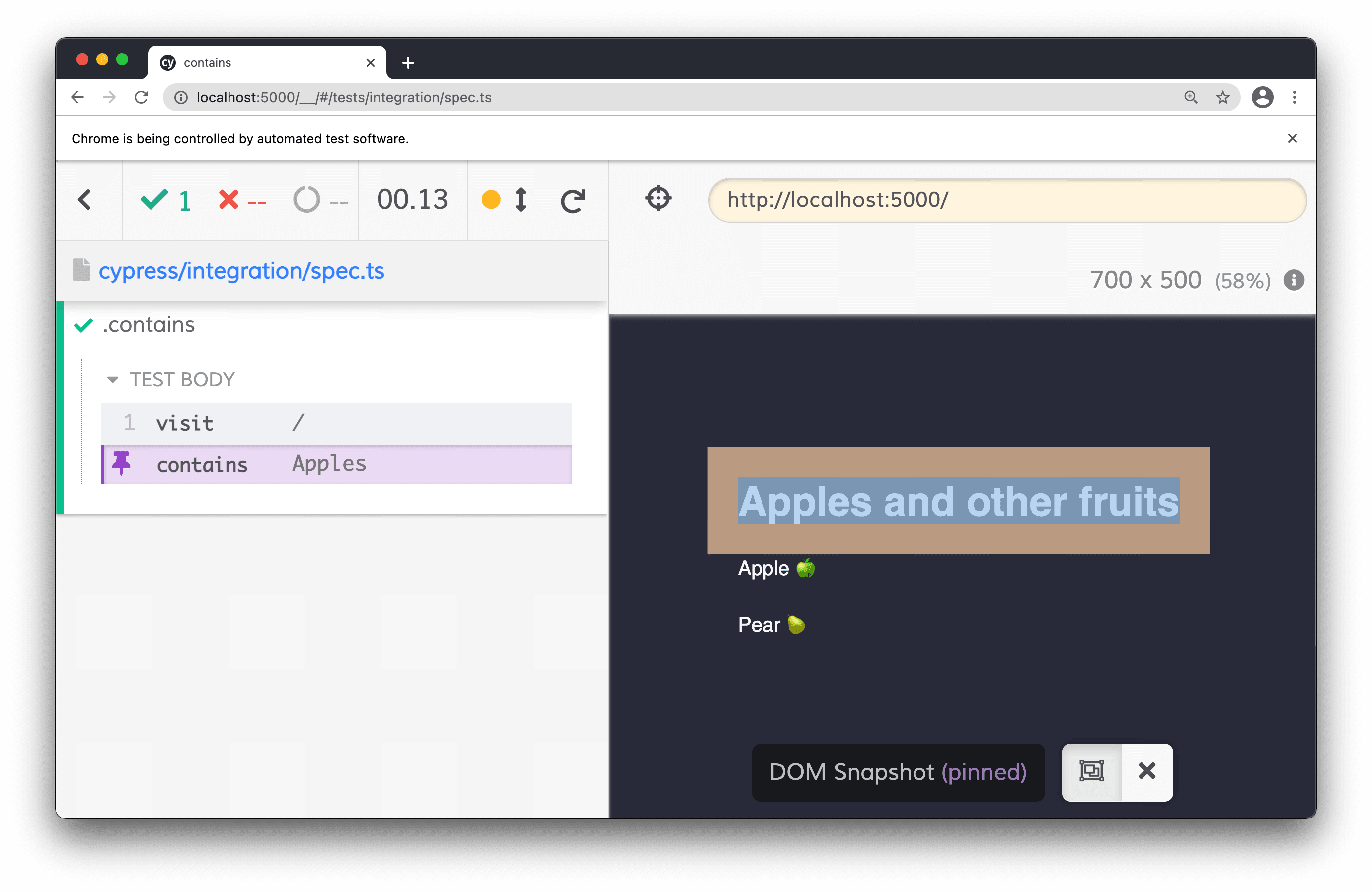Open the Cypress selector playground crosshair
The image size is (1372, 892).
(x=658, y=199)
